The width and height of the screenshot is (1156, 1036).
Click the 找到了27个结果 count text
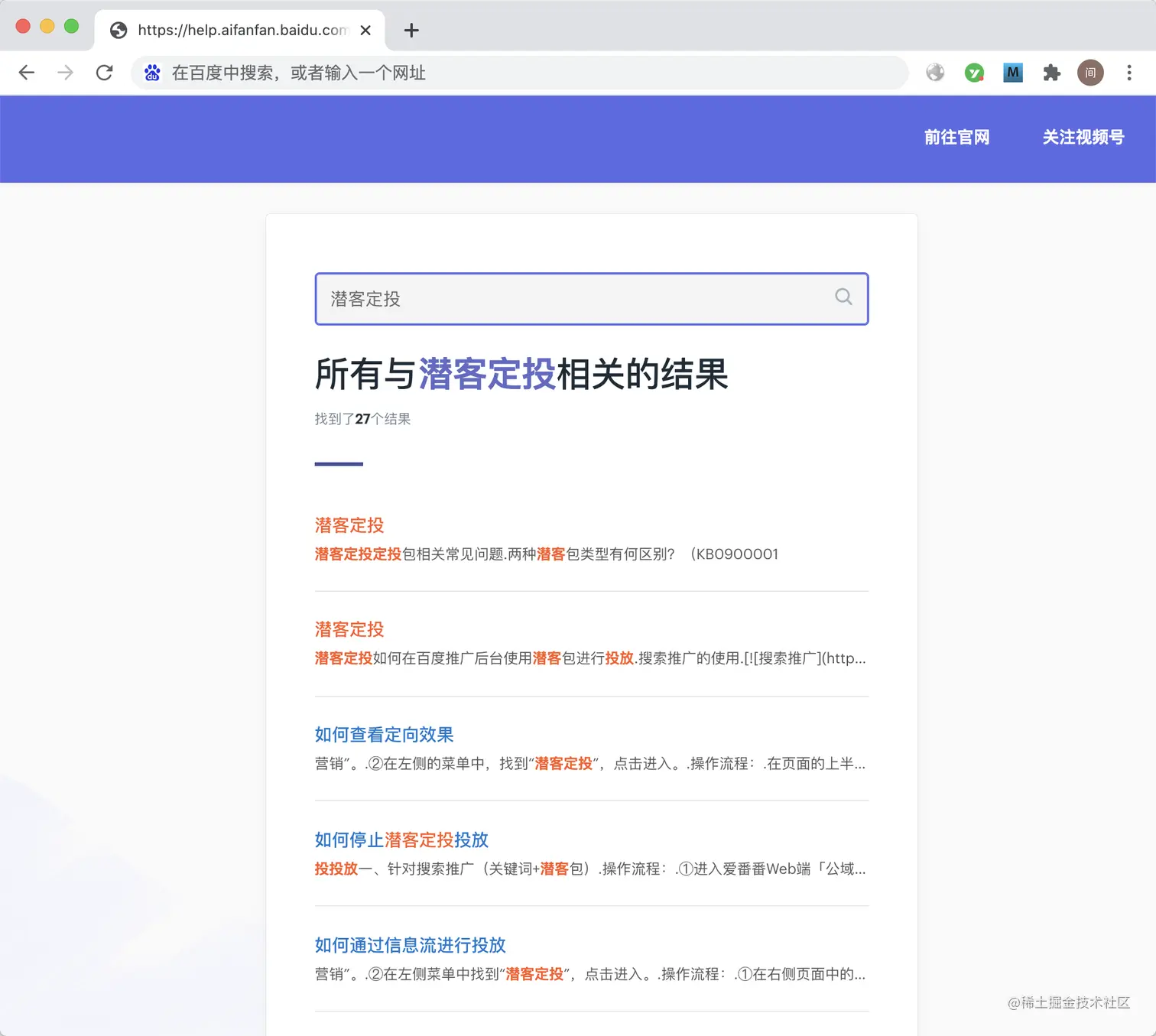pyautogui.click(x=363, y=419)
